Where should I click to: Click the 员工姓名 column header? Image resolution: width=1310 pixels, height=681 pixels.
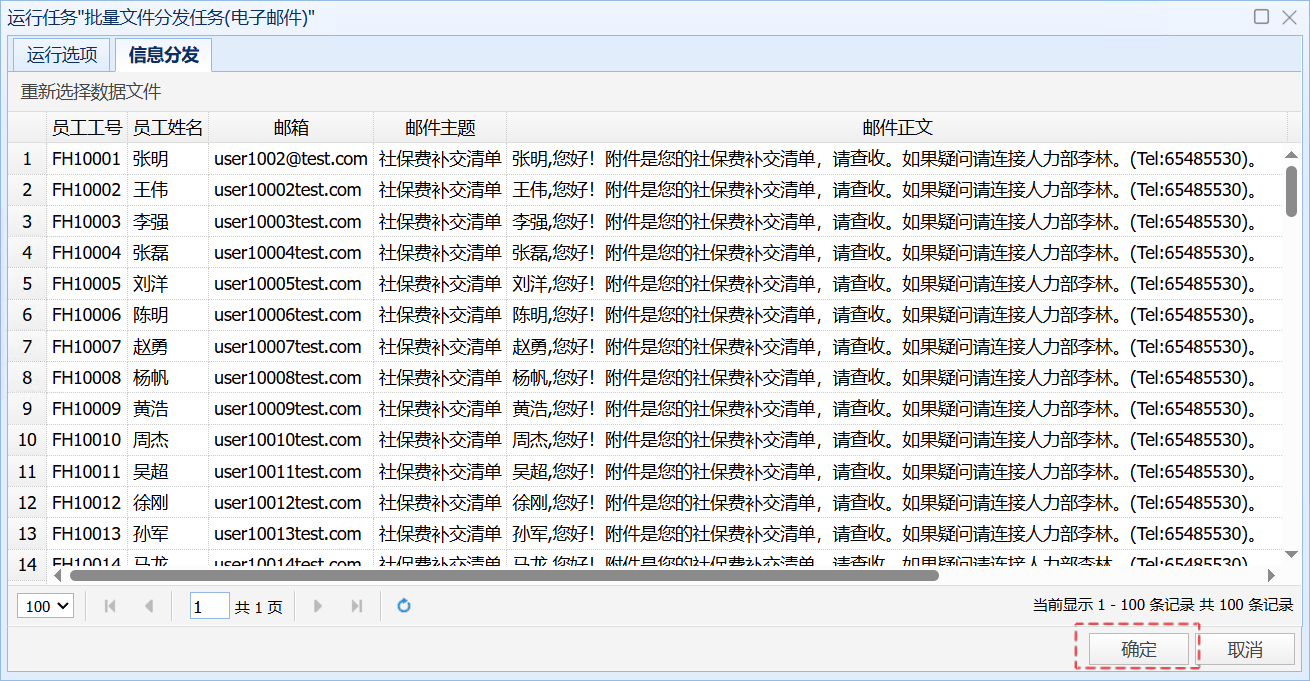(167, 127)
